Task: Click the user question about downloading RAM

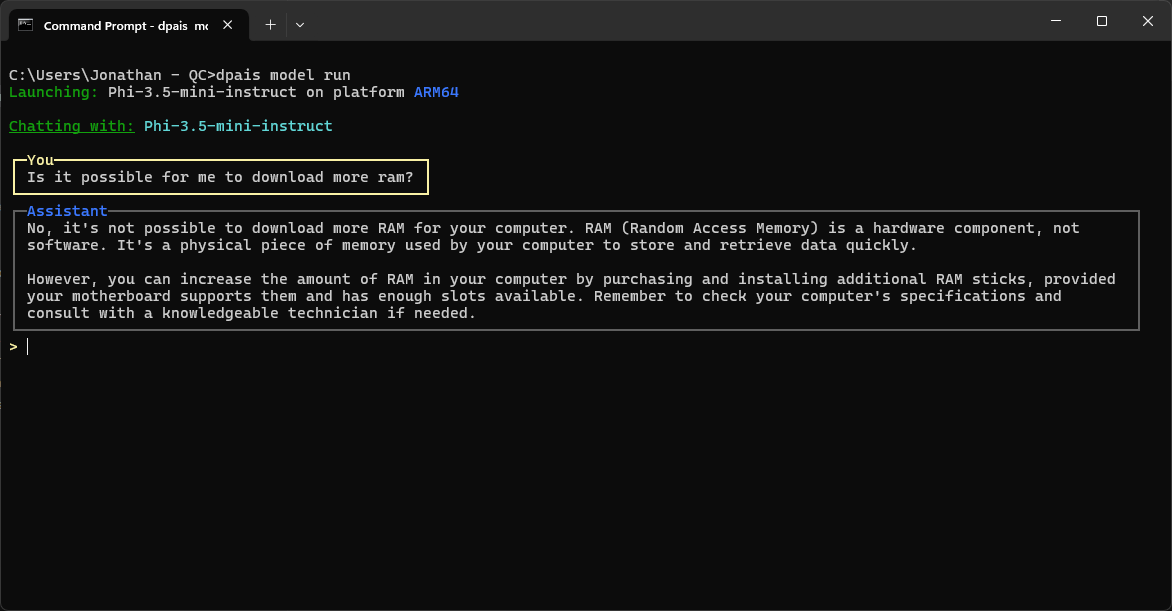Action: (220, 177)
